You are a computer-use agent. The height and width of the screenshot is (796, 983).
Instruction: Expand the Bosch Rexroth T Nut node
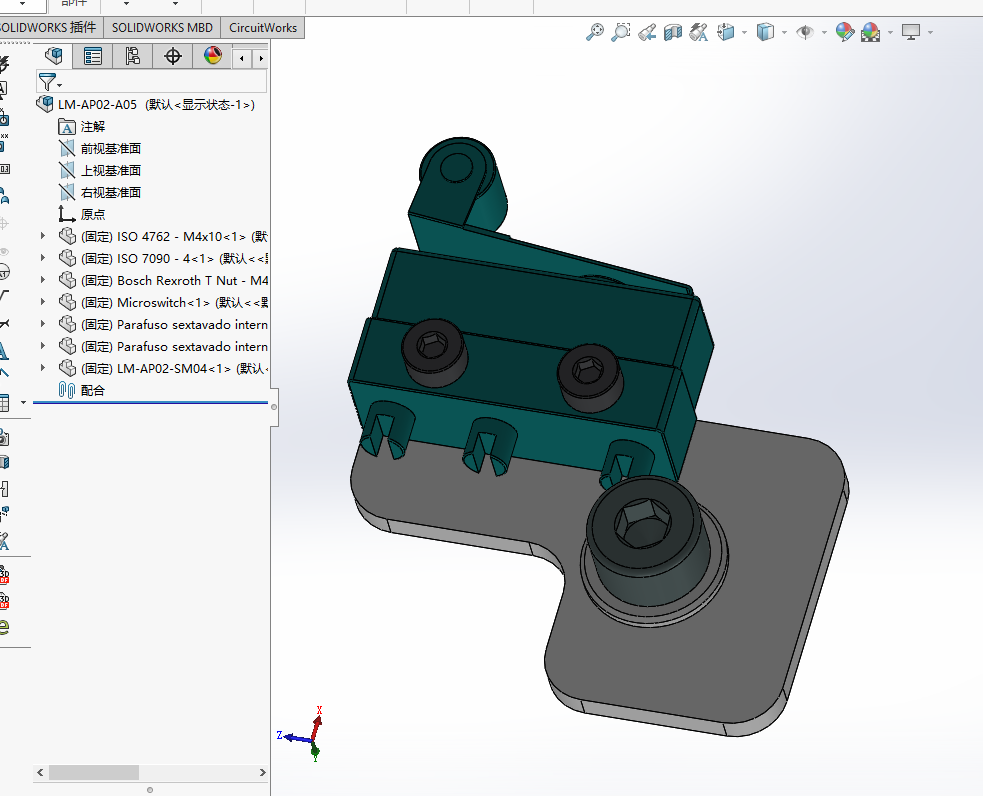[43, 280]
